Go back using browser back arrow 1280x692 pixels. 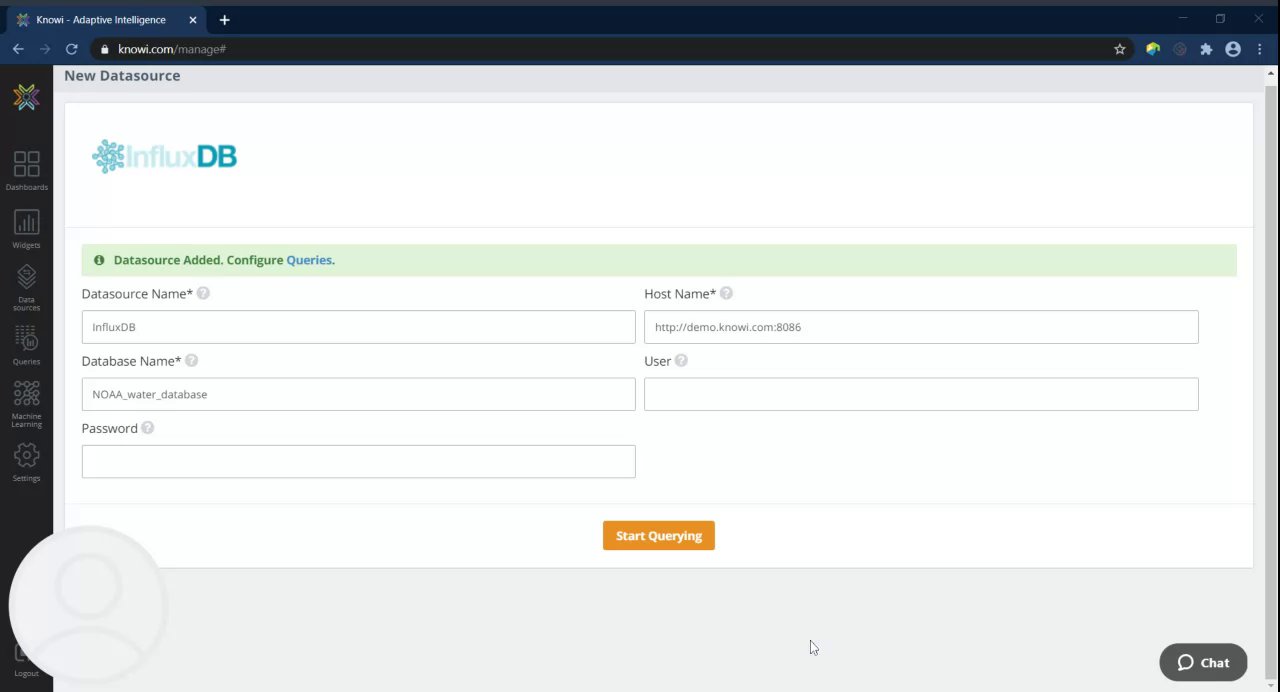(x=18, y=49)
